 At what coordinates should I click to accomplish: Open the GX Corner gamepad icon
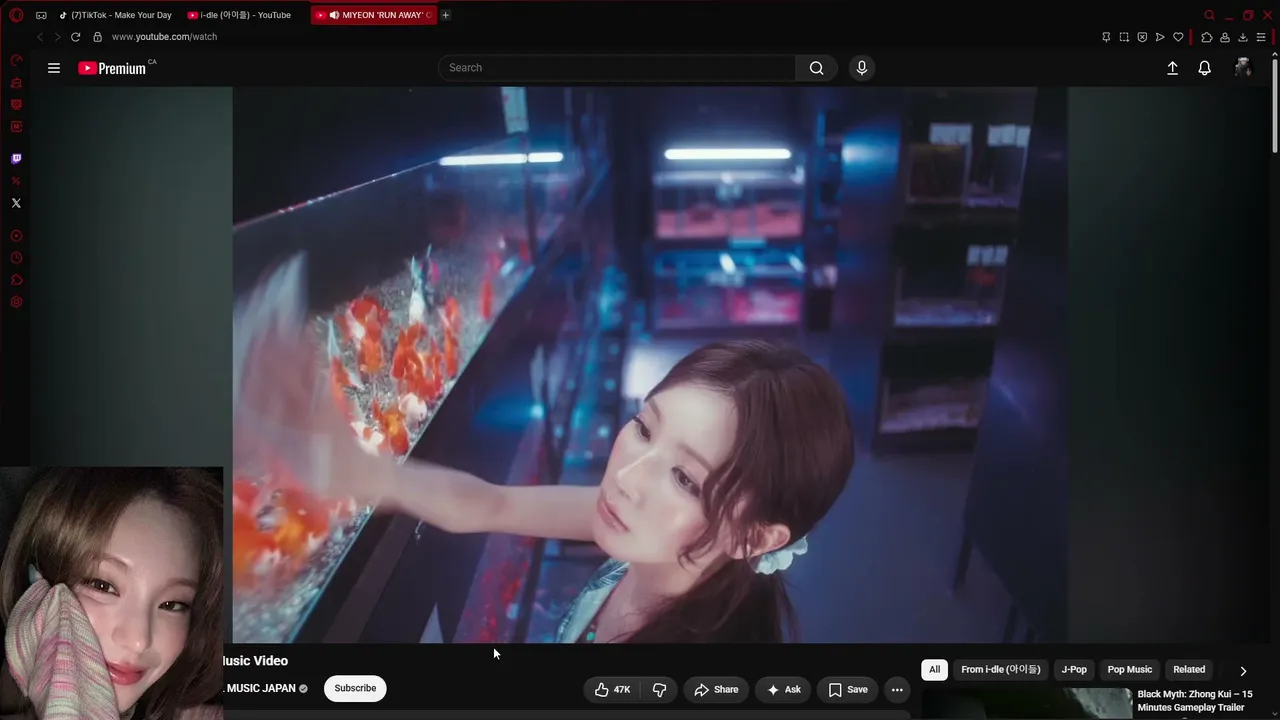[41, 15]
